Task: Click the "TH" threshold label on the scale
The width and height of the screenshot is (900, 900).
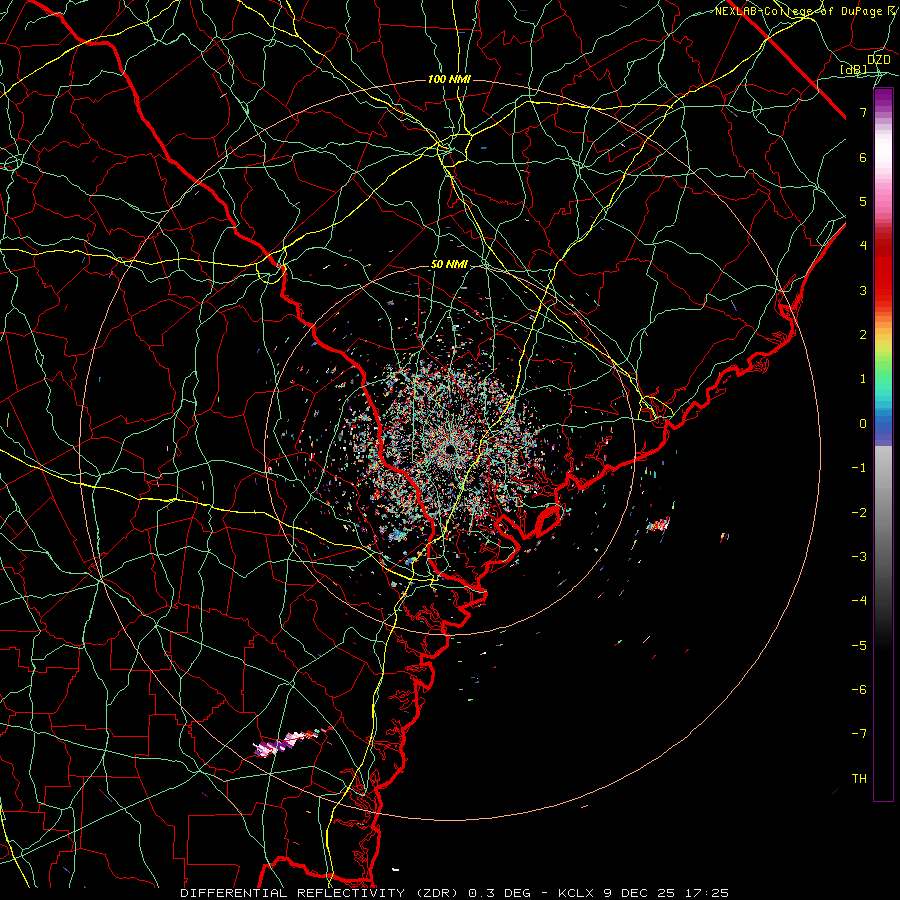Action: coord(859,779)
